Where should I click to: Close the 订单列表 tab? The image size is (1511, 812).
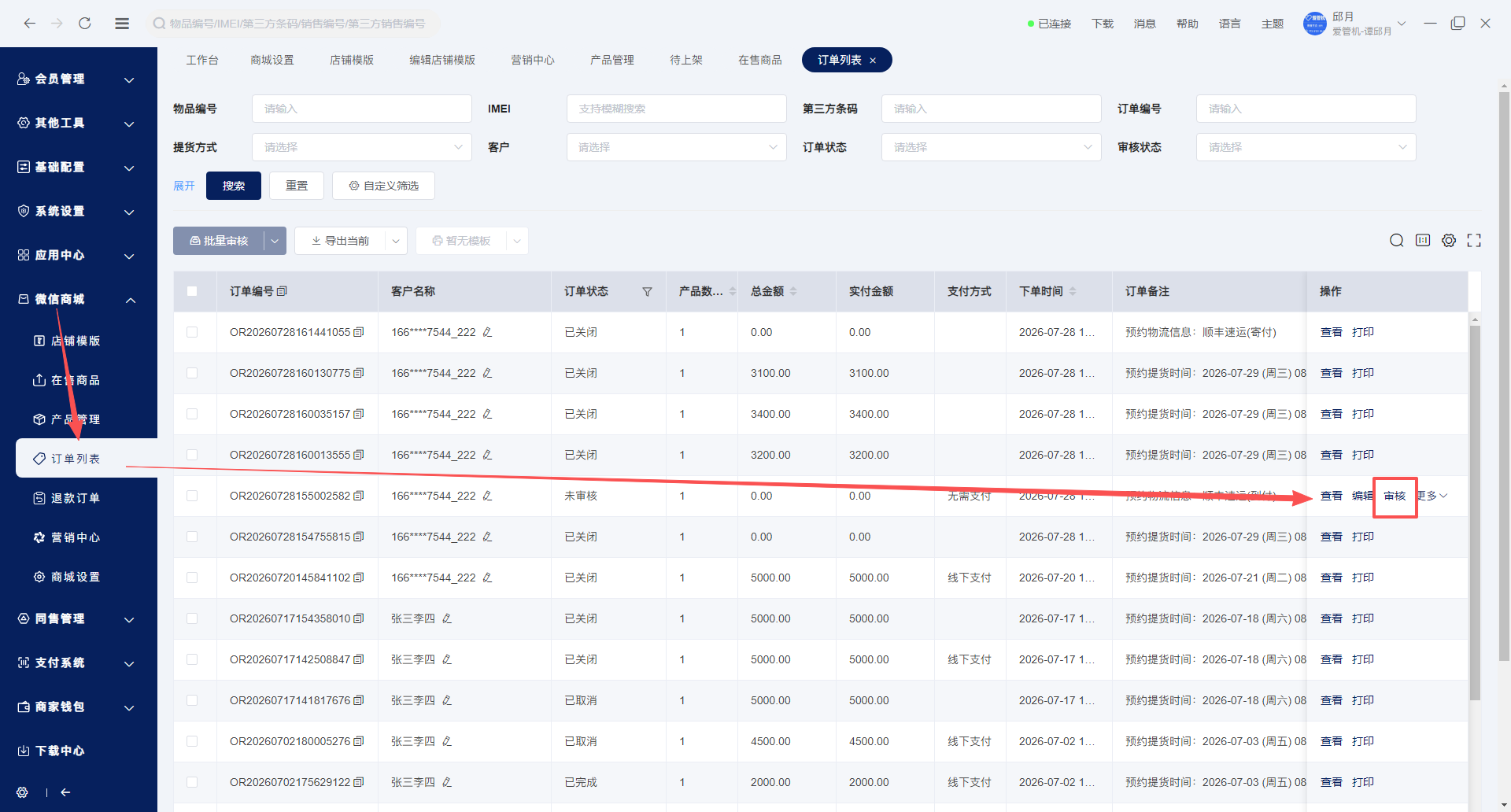(x=873, y=61)
